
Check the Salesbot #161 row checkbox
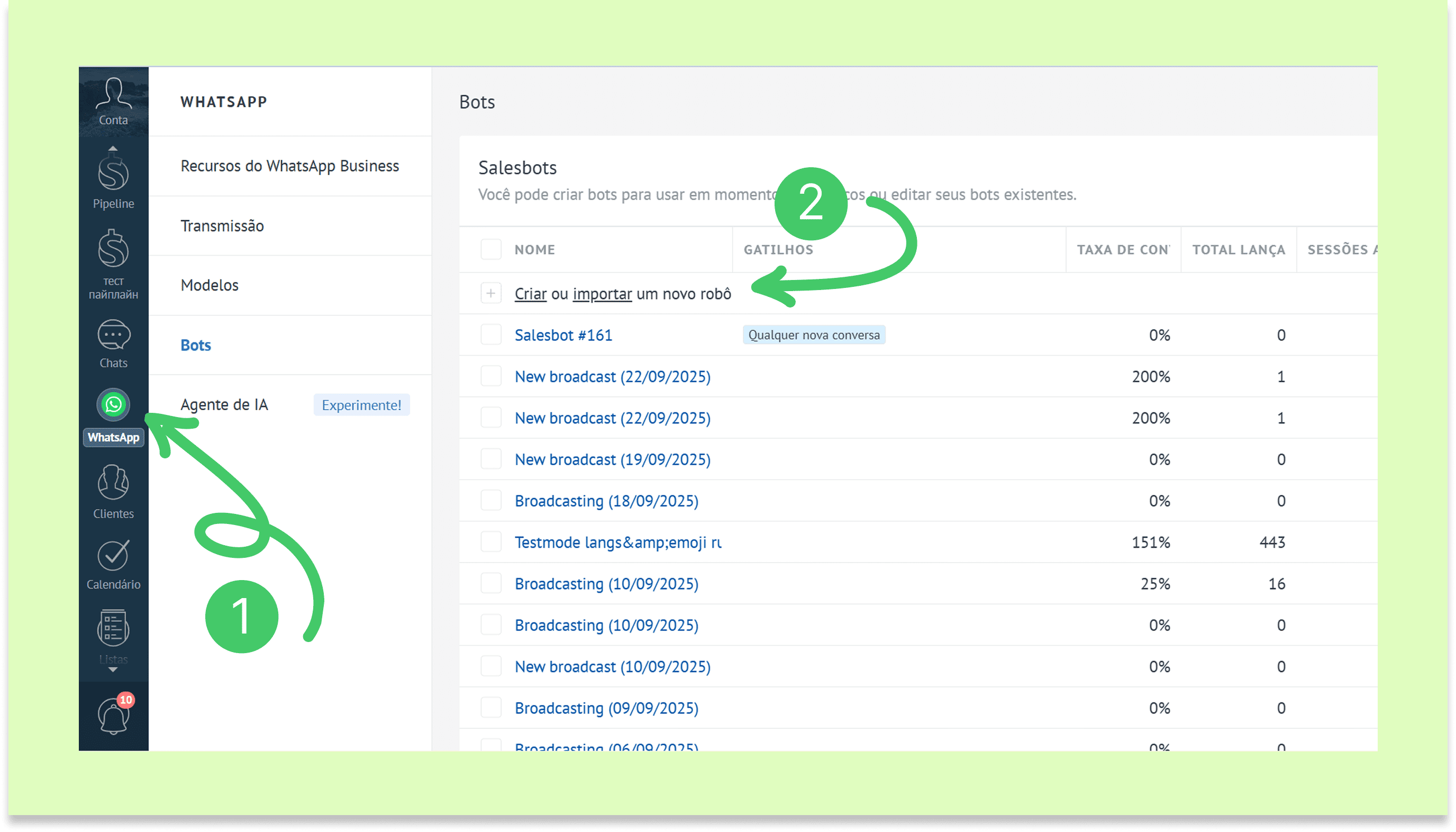[490, 335]
